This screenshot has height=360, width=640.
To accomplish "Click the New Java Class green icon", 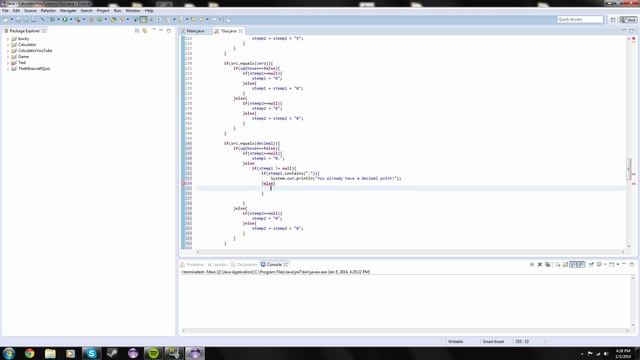I will 99,20.
